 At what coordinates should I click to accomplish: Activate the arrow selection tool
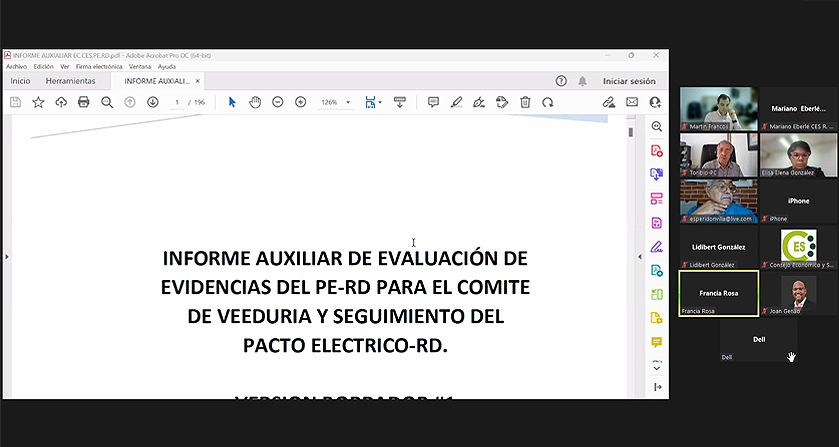232,102
